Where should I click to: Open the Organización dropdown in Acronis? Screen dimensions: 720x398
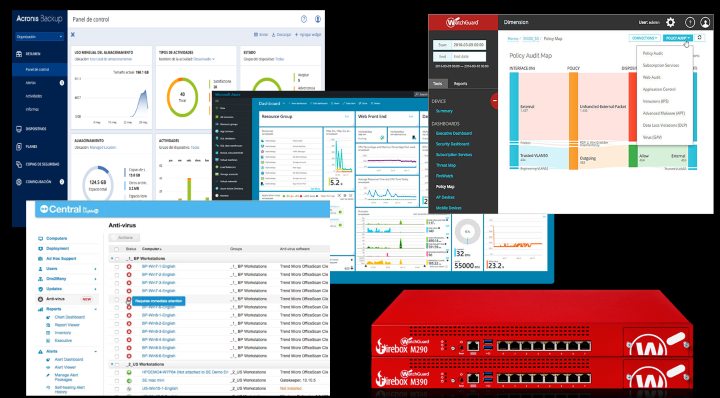[39, 37]
